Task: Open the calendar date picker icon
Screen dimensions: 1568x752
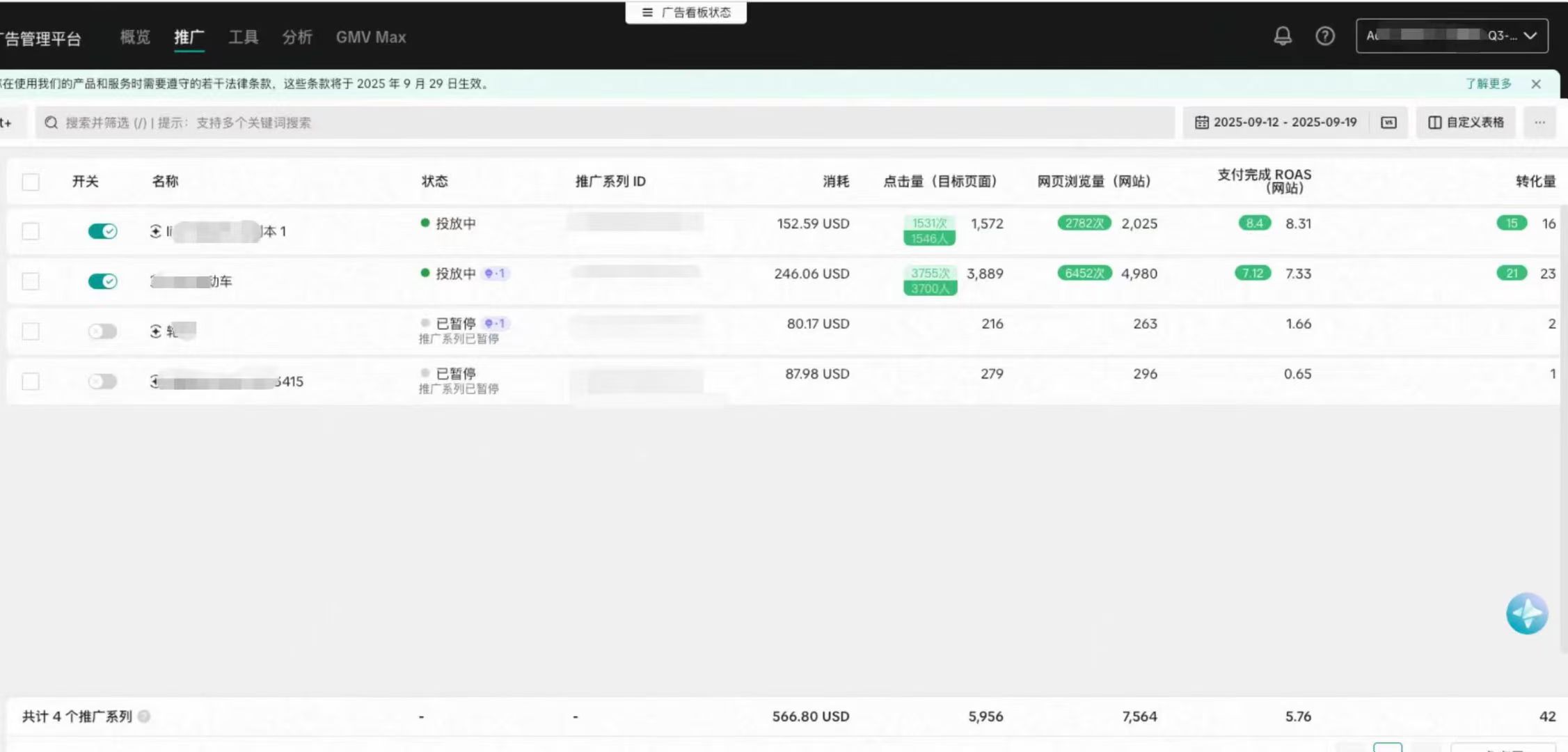Action: coord(1203,122)
